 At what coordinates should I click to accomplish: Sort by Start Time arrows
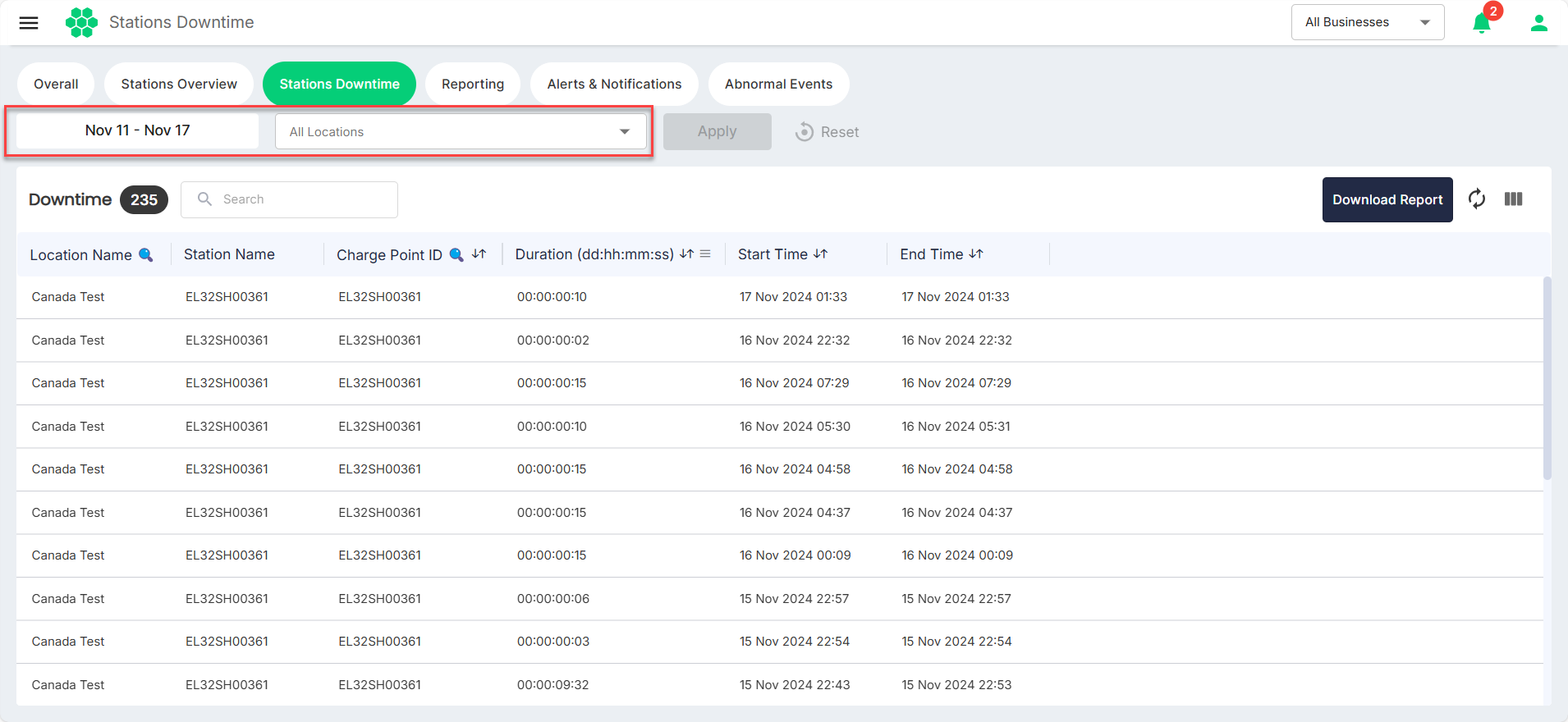click(x=820, y=254)
